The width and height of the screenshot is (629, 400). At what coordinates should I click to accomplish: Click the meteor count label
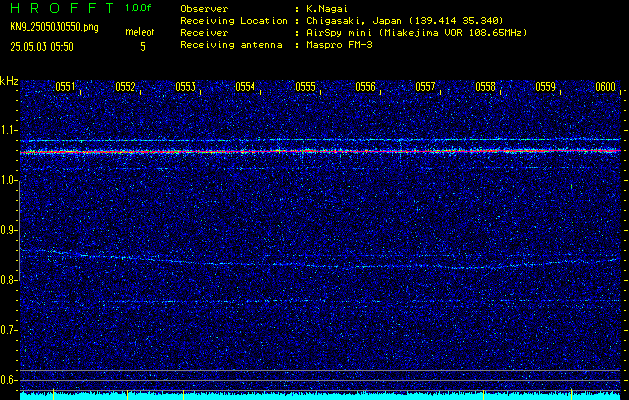pos(140,32)
